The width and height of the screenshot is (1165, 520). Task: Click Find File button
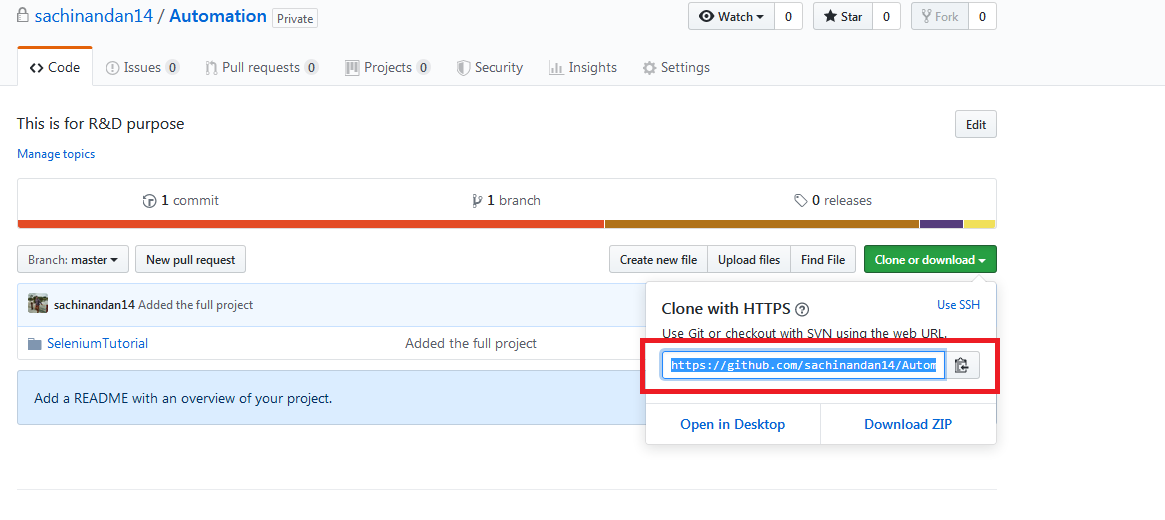pyautogui.click(x=822, y=260)
